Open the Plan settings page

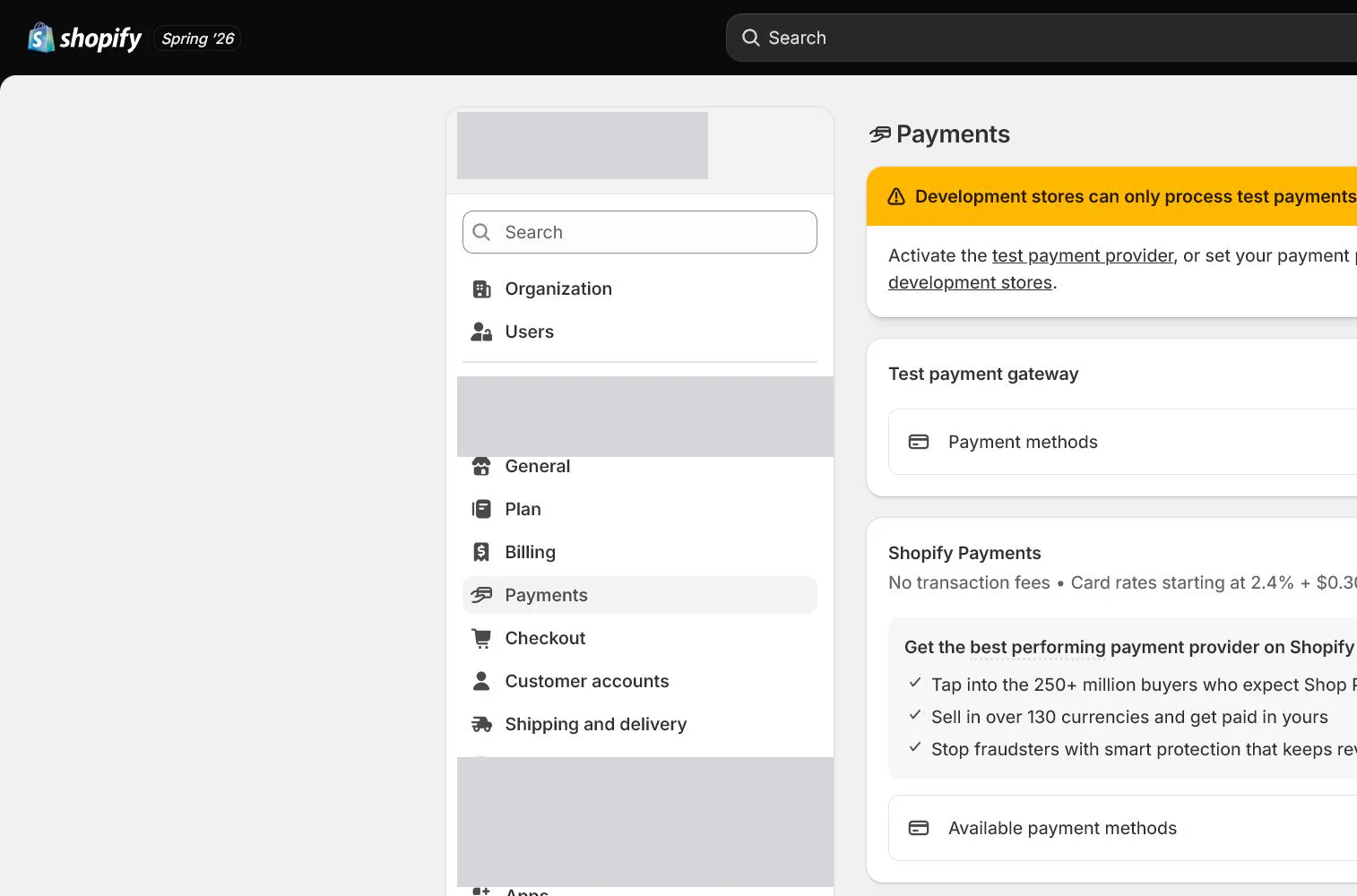coord(640,509)
